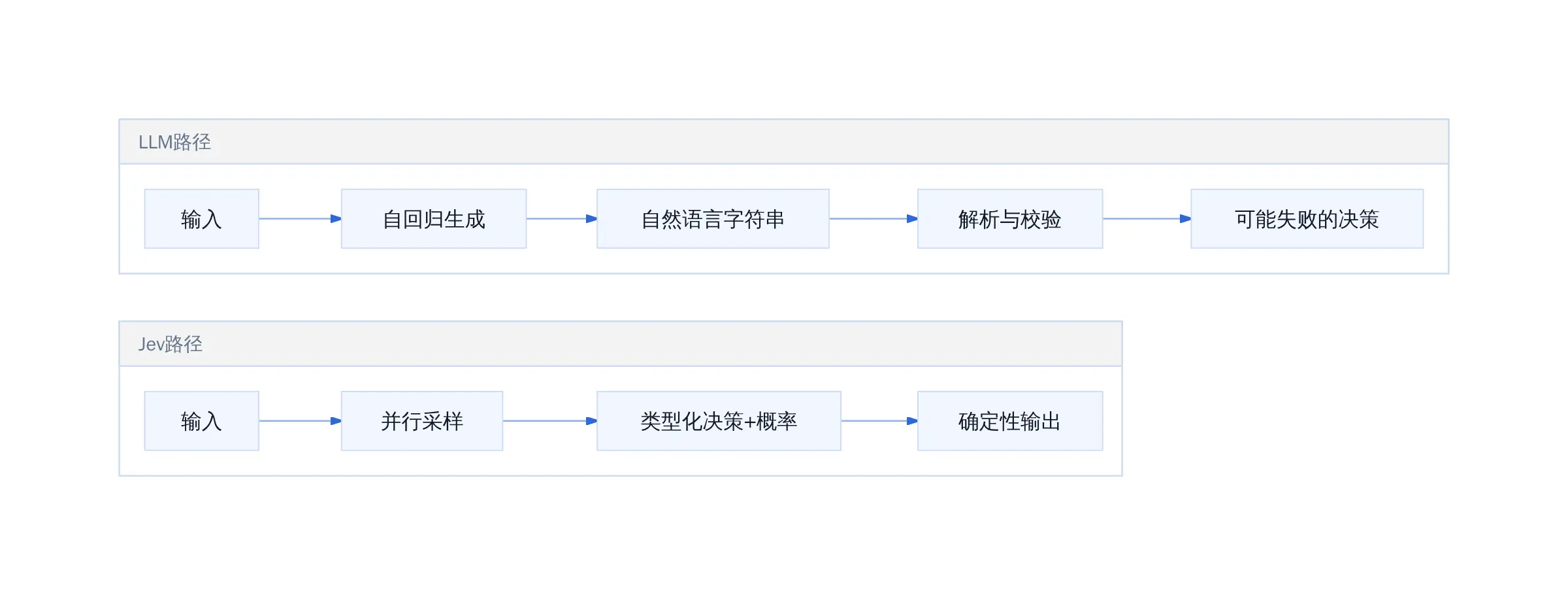Viewport: 1568px width, 595px height.
Task: Click the 解析与校验 node
Action: [1010, 219]
